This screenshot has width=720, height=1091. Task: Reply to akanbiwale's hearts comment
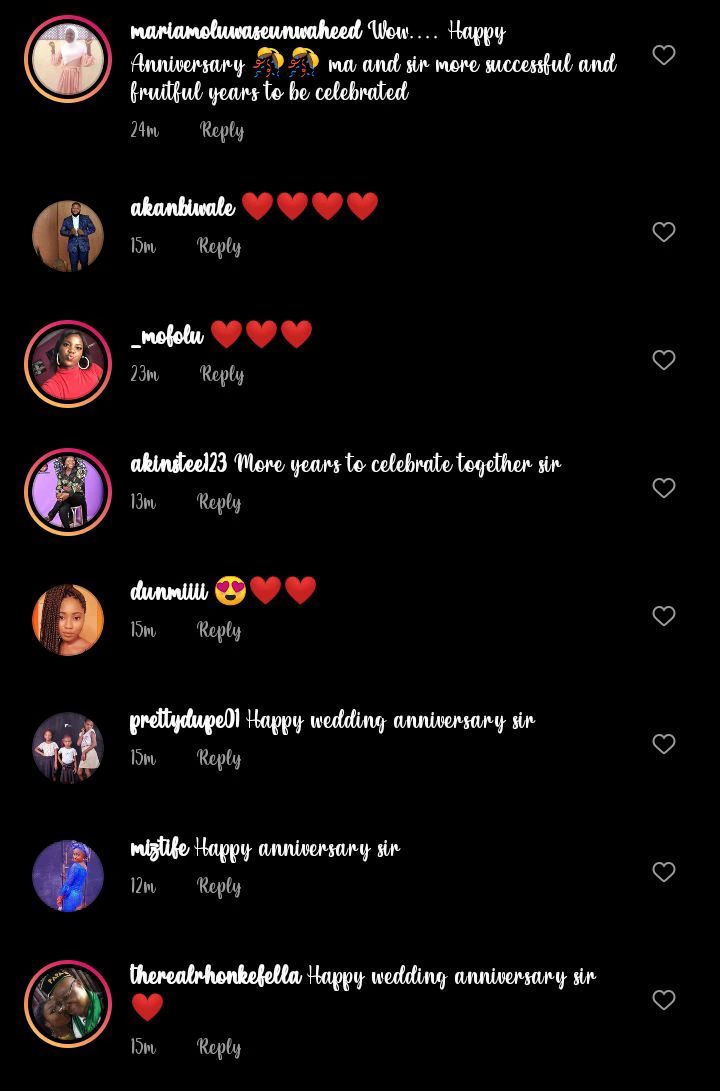click(x=219, y=246)
